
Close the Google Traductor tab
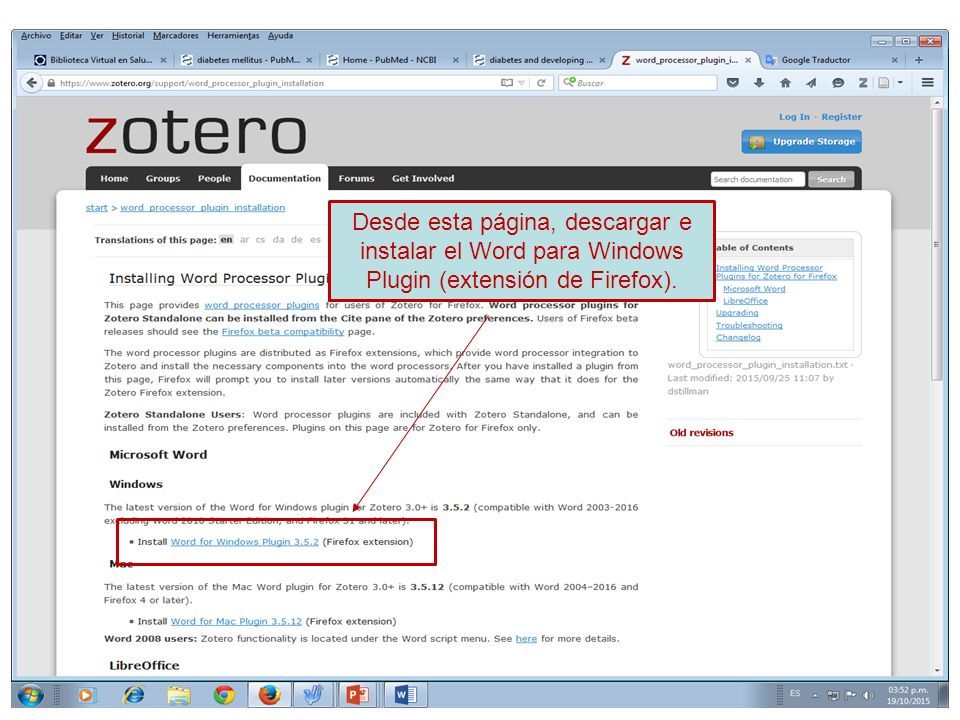point(894,60)
